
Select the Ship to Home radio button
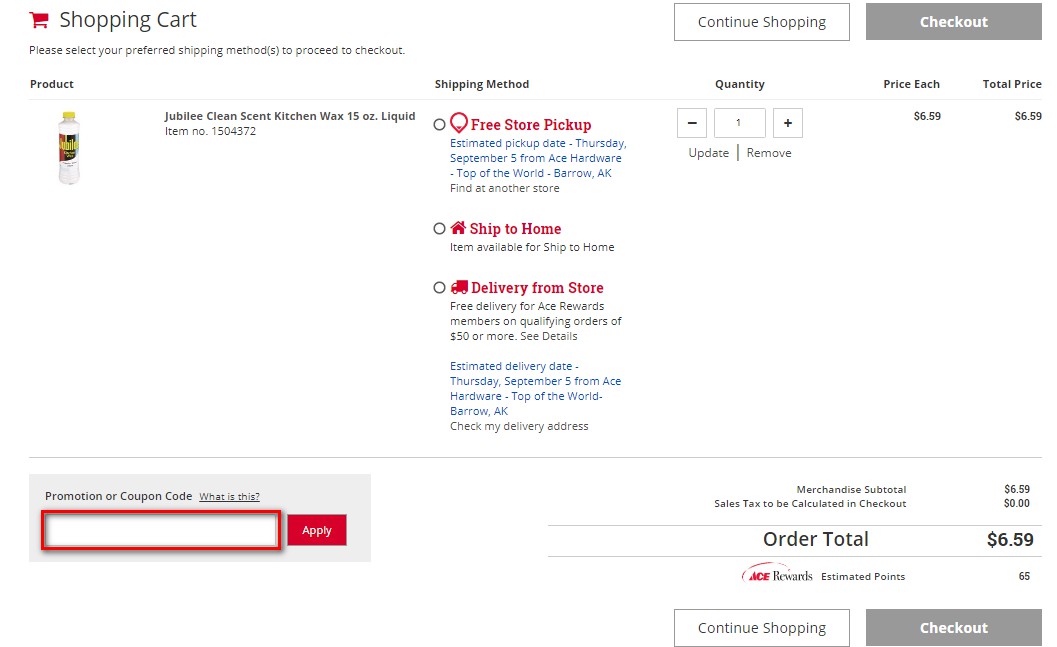tap(440, 229)
